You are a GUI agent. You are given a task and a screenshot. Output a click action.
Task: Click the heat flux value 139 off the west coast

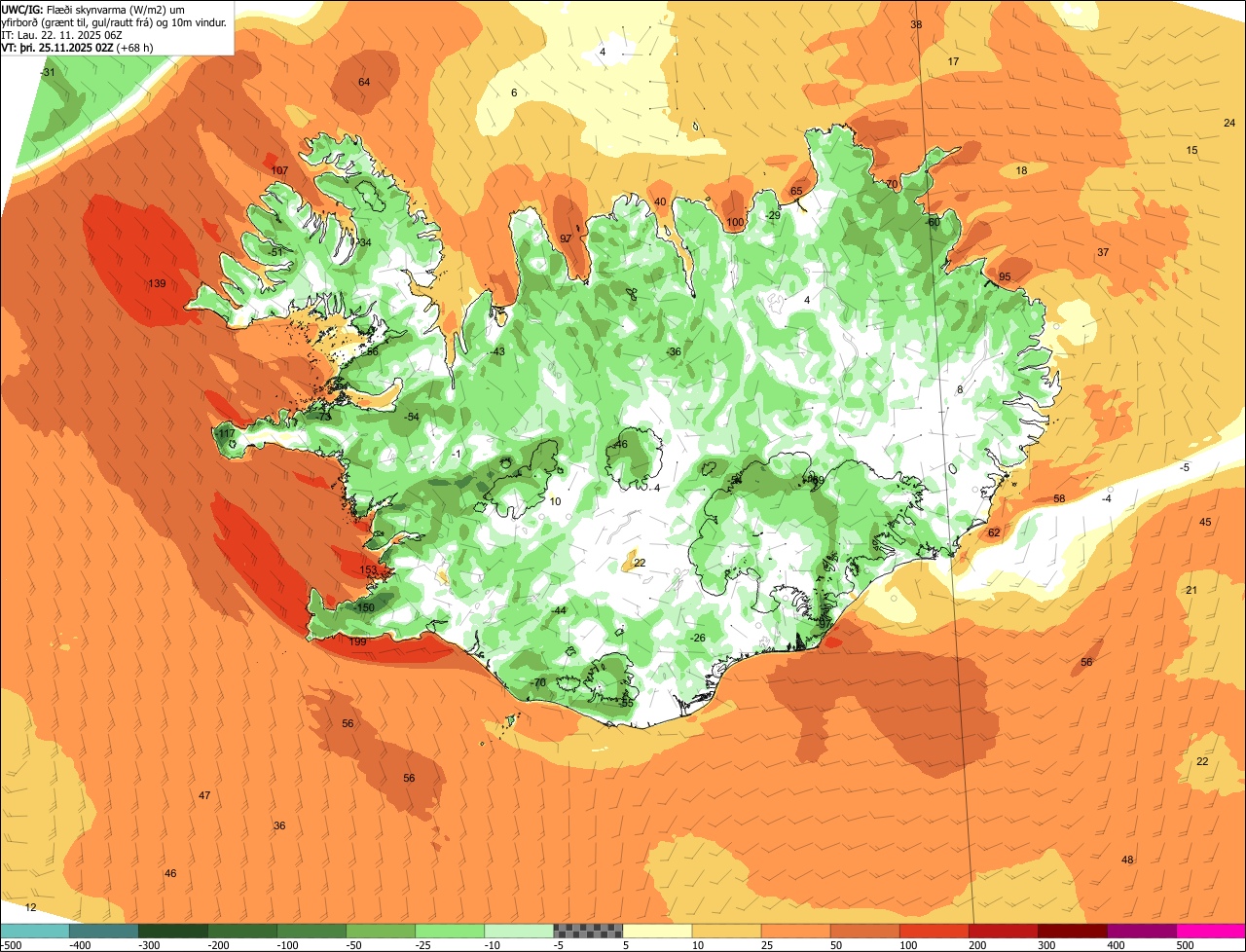point(157,284)
